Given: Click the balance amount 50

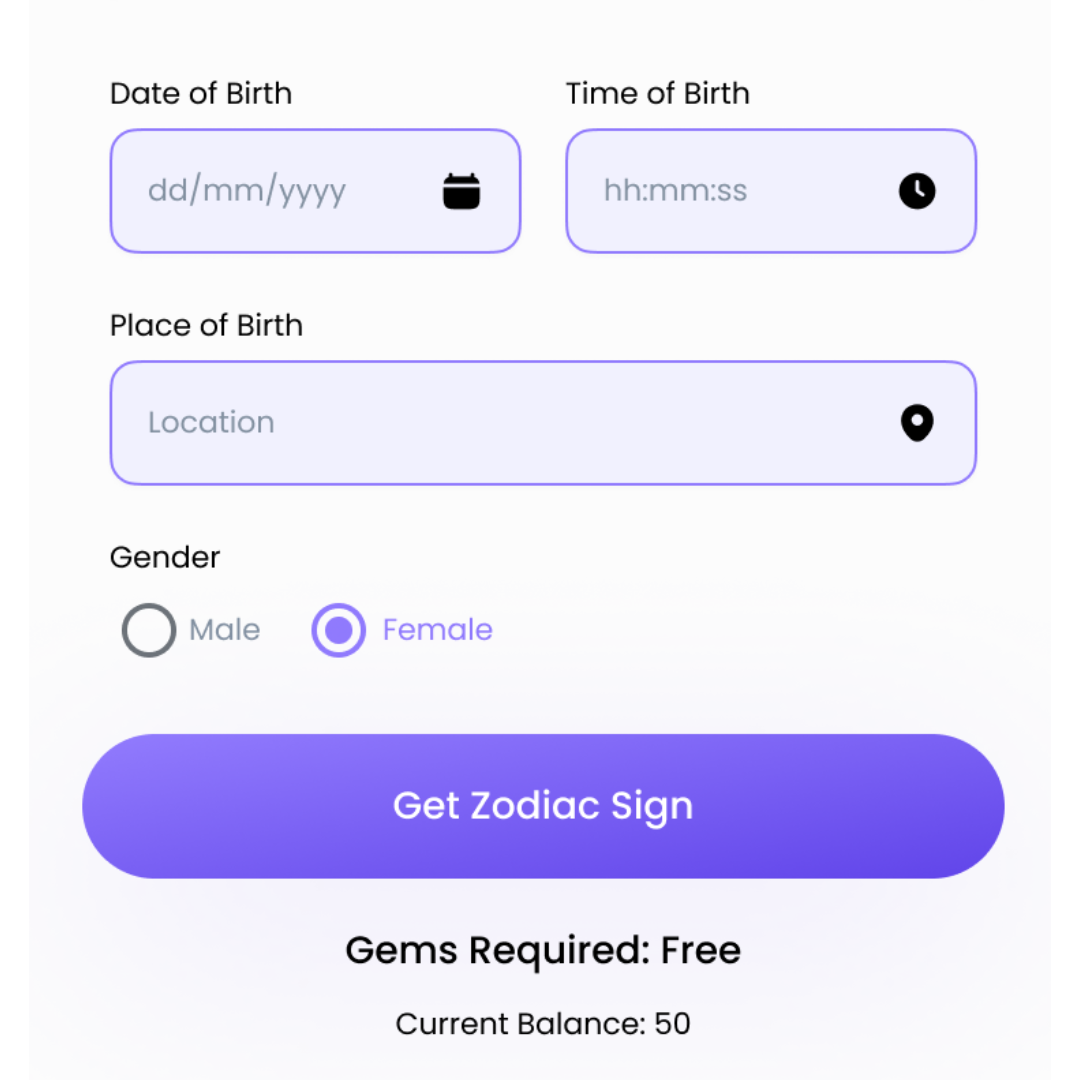Looking at the screenshot, I should pyautogui.click(x=673, y=1024).
